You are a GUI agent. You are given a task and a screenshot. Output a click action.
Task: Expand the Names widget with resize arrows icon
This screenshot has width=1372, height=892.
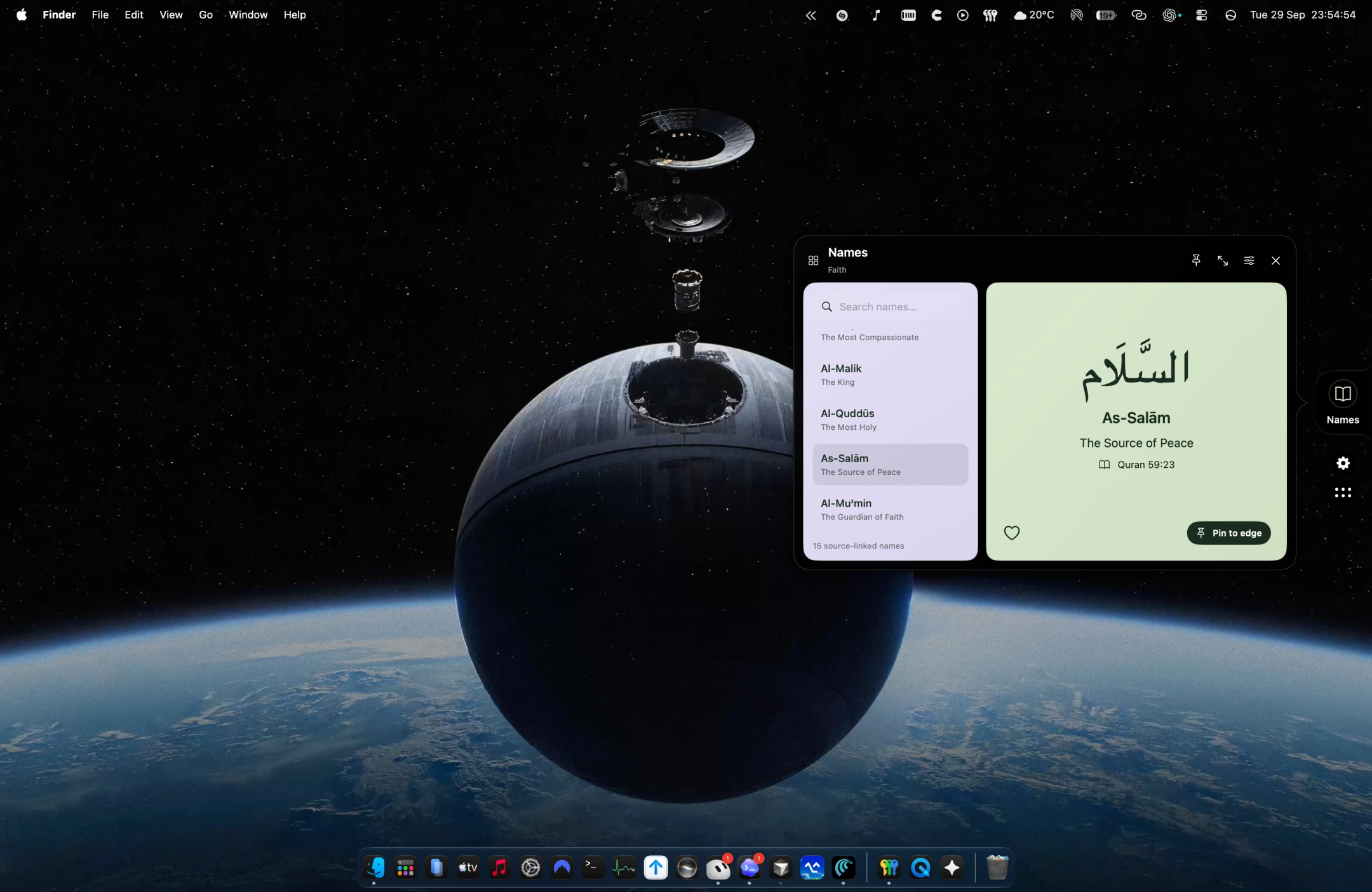[1223, 260]
